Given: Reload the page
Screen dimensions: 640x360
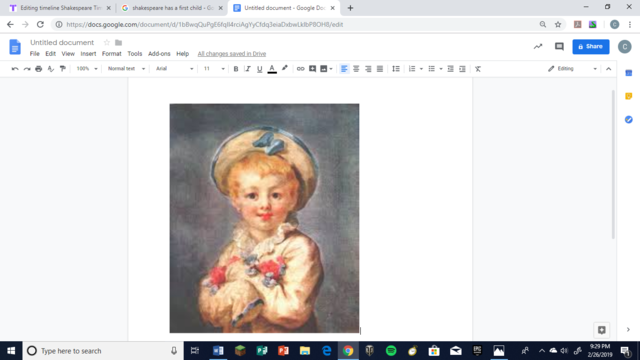Looking at the screenshot, I should (40, 24).
